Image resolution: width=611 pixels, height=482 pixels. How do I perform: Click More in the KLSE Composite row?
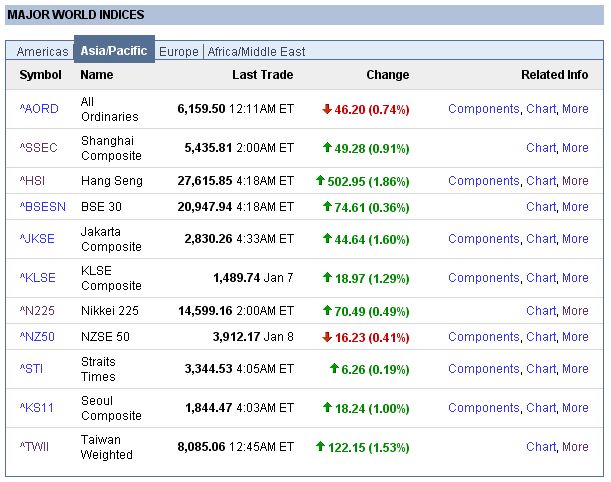(575, 277)
